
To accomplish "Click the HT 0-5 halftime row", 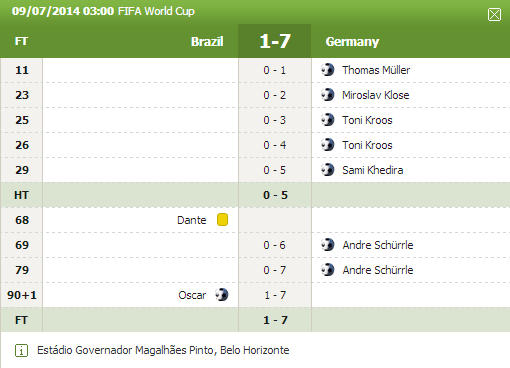I will coord(255,195).
